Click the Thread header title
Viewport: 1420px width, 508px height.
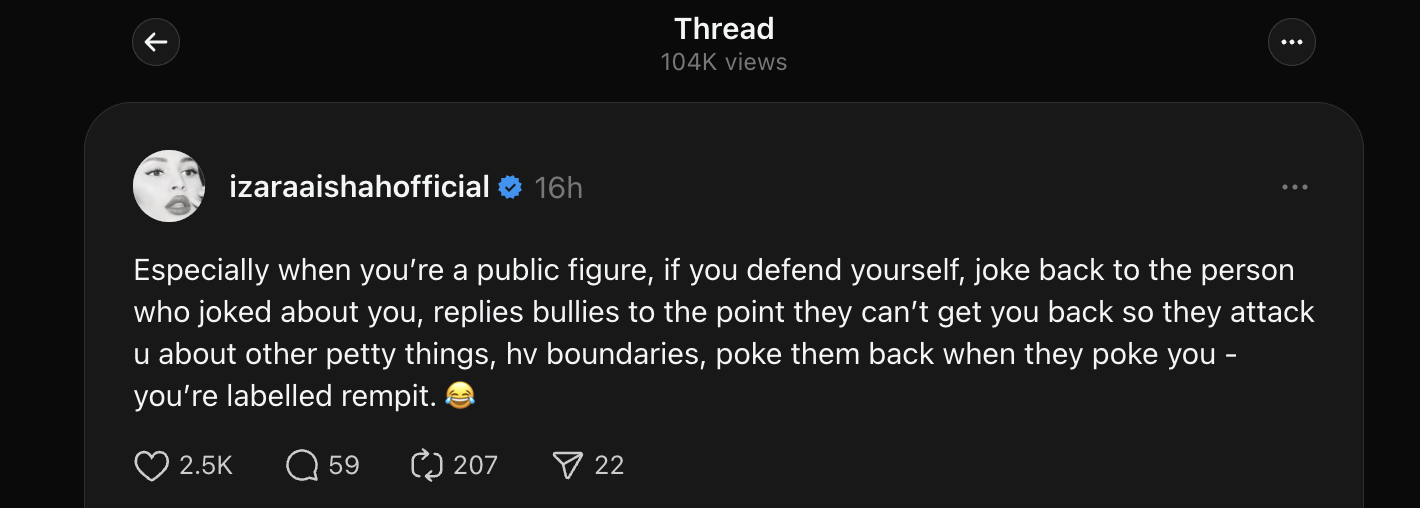point(723,28)
